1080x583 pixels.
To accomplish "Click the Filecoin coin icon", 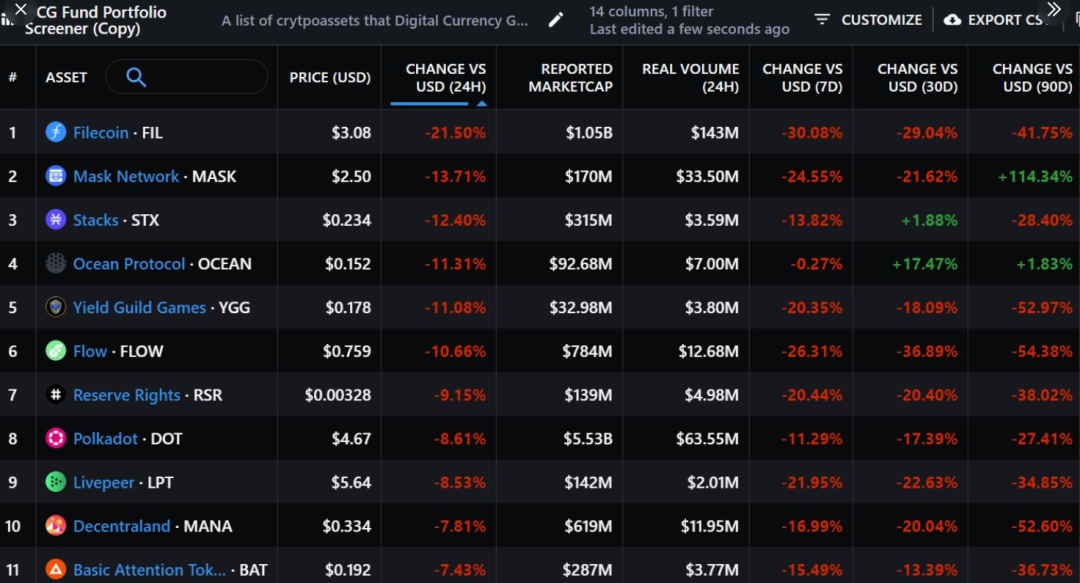I will coord(56,132).
